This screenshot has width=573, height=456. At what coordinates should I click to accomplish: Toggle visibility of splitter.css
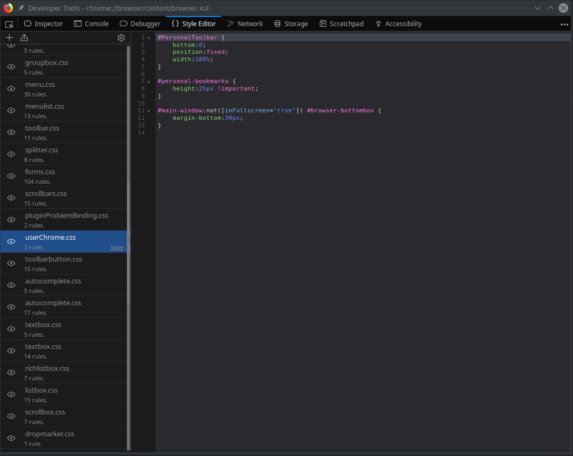coord(11,154)
